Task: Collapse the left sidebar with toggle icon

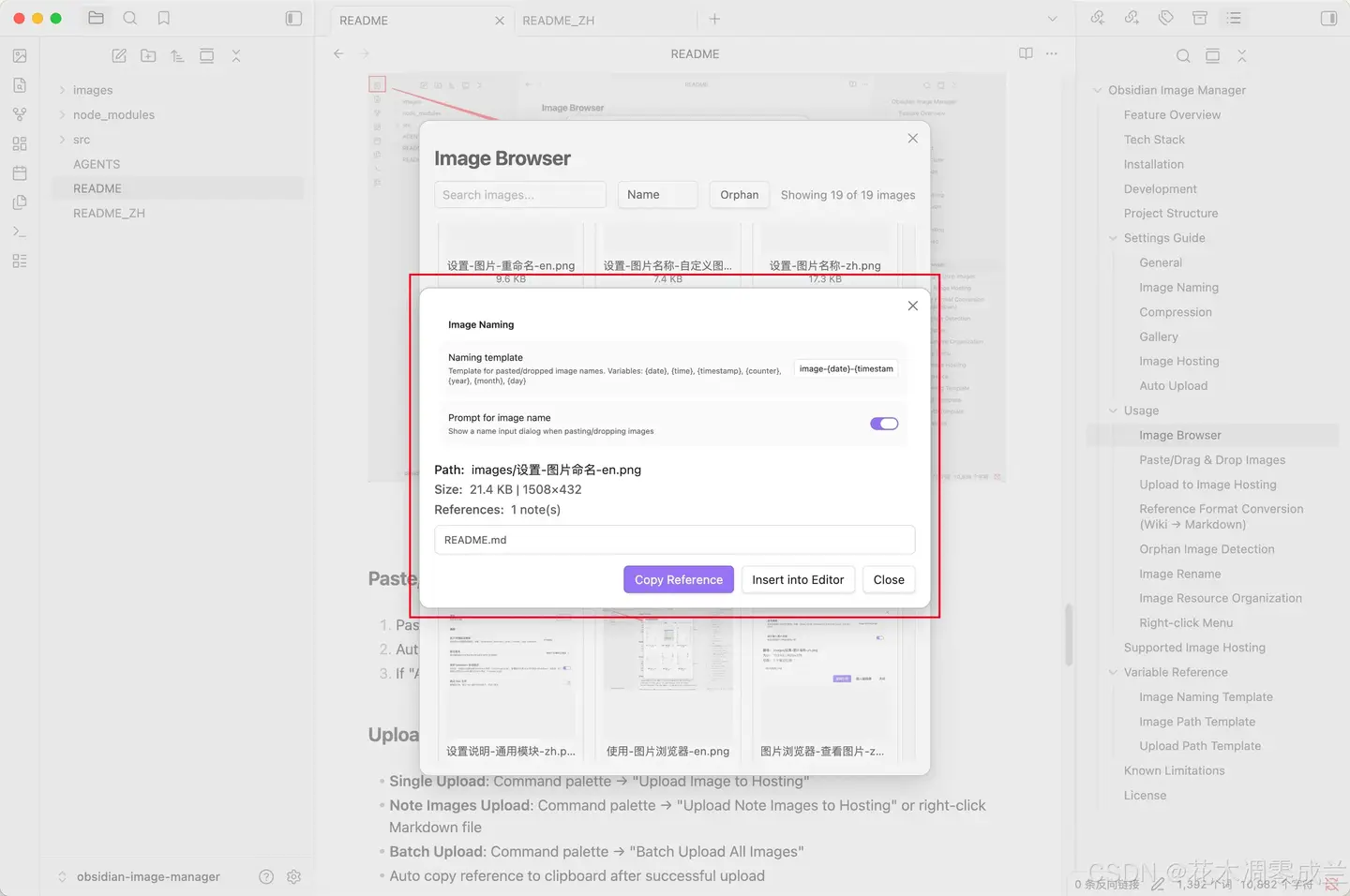Action: 293,18
